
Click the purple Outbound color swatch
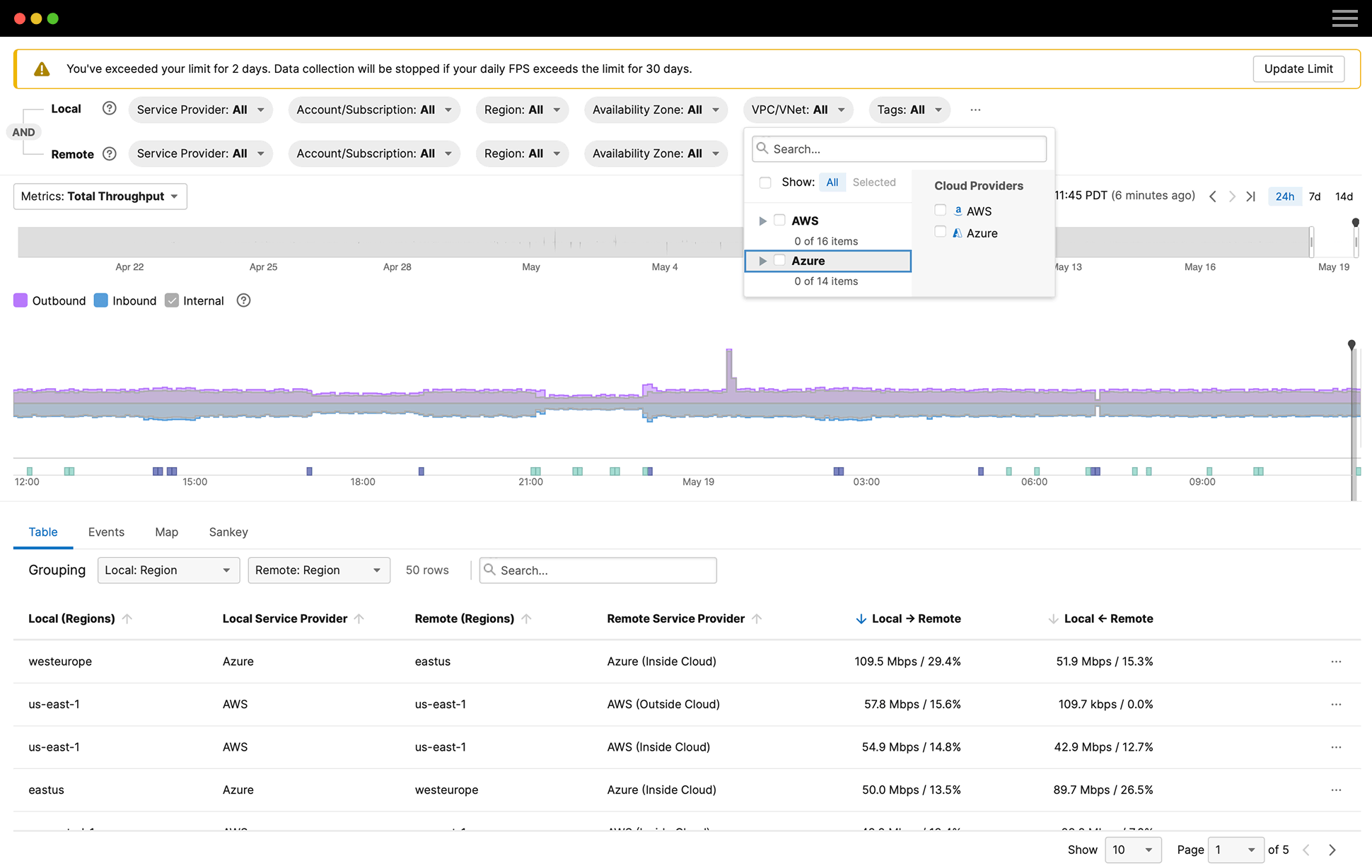[x=21, y=300]
